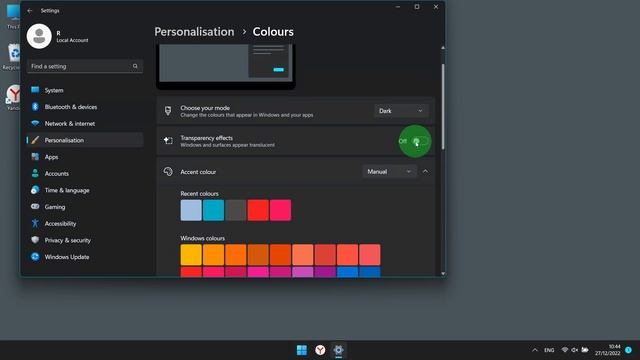Select the pink recent colour
640x360 pixels.
280,210
